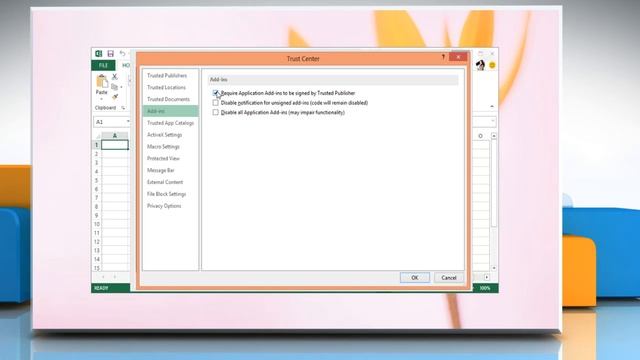The height and width of the screenshot is (360, 640).
Task: Click row 5 header
Action: coord(96,180)
